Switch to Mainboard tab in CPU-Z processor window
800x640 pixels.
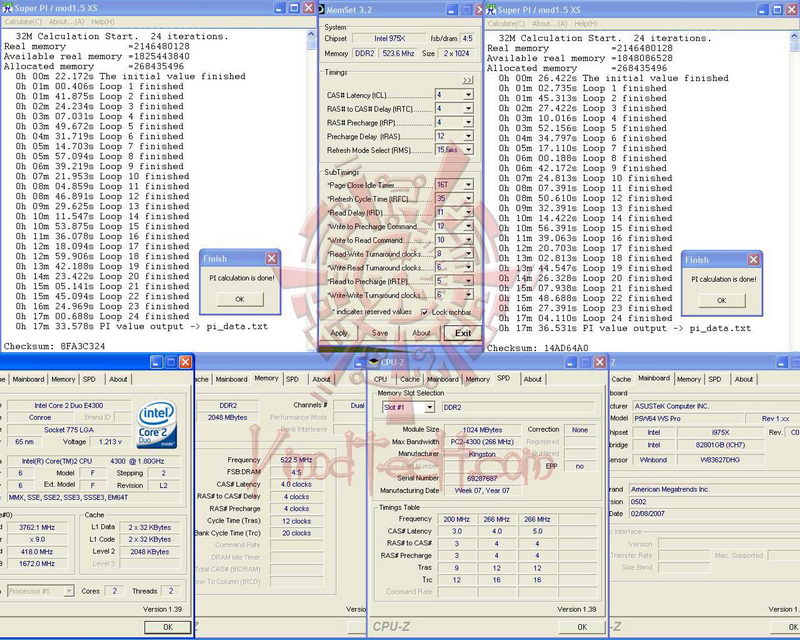click(29, 379)
